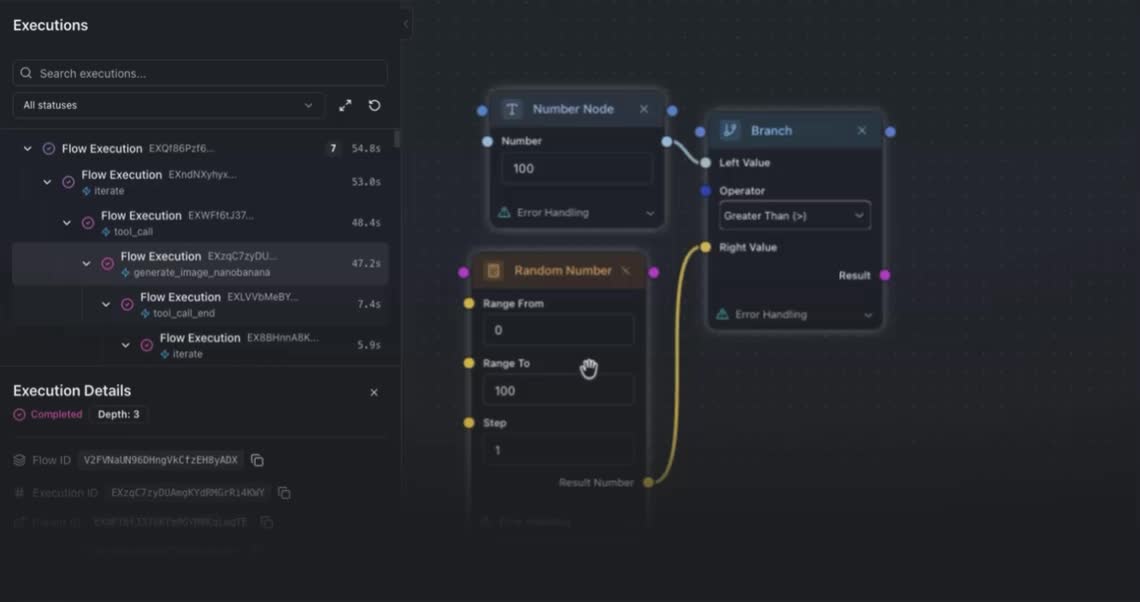Screen dimensions: 1140x602
Task: Click the Branch node icon
Action: 730,130
